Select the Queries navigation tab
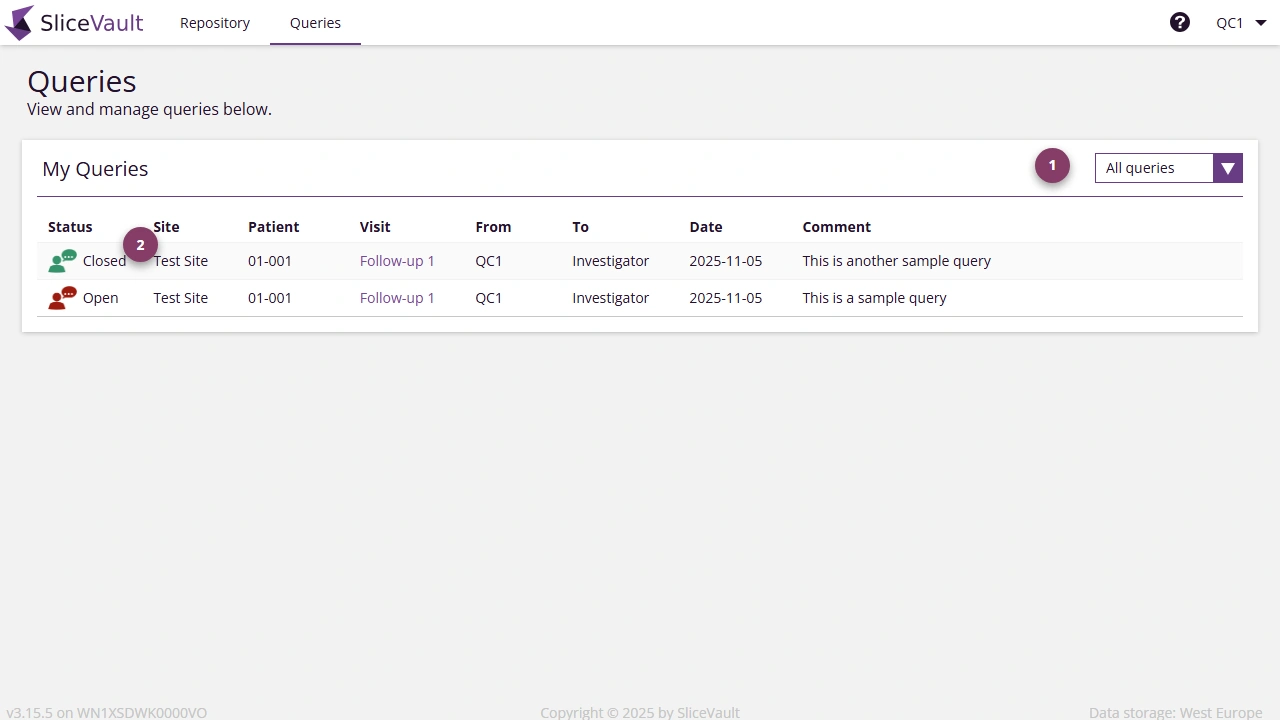Screen dimensions: 1280x720 315,22
